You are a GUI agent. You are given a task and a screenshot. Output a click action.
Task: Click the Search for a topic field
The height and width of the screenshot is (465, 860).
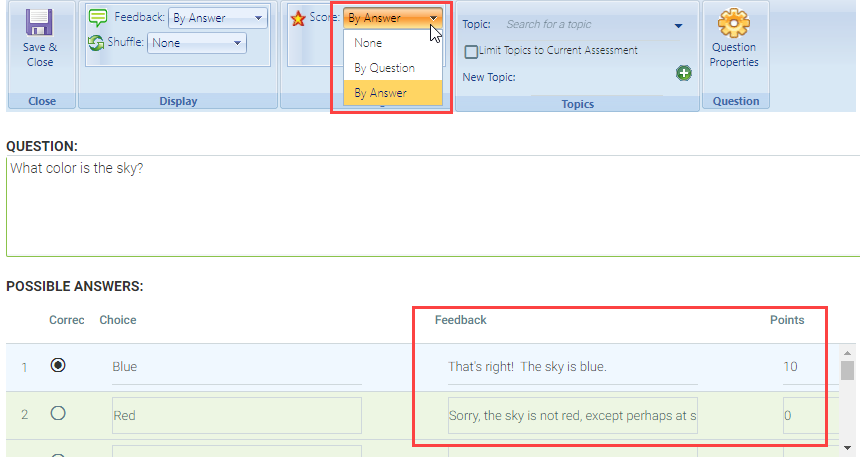[x=587, y=25]
